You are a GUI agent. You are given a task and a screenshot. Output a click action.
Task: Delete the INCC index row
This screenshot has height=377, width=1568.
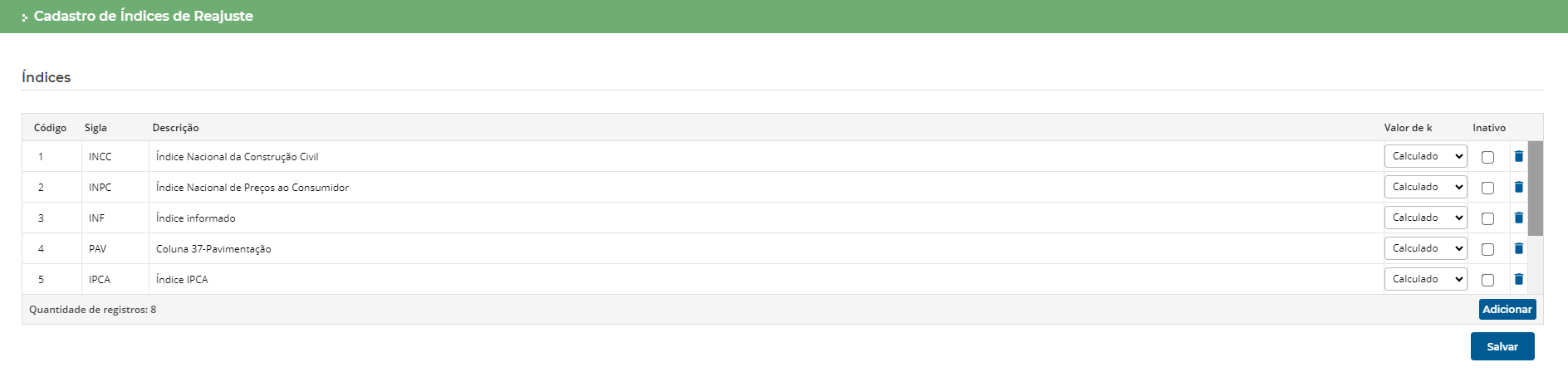tap(1519, 156)
